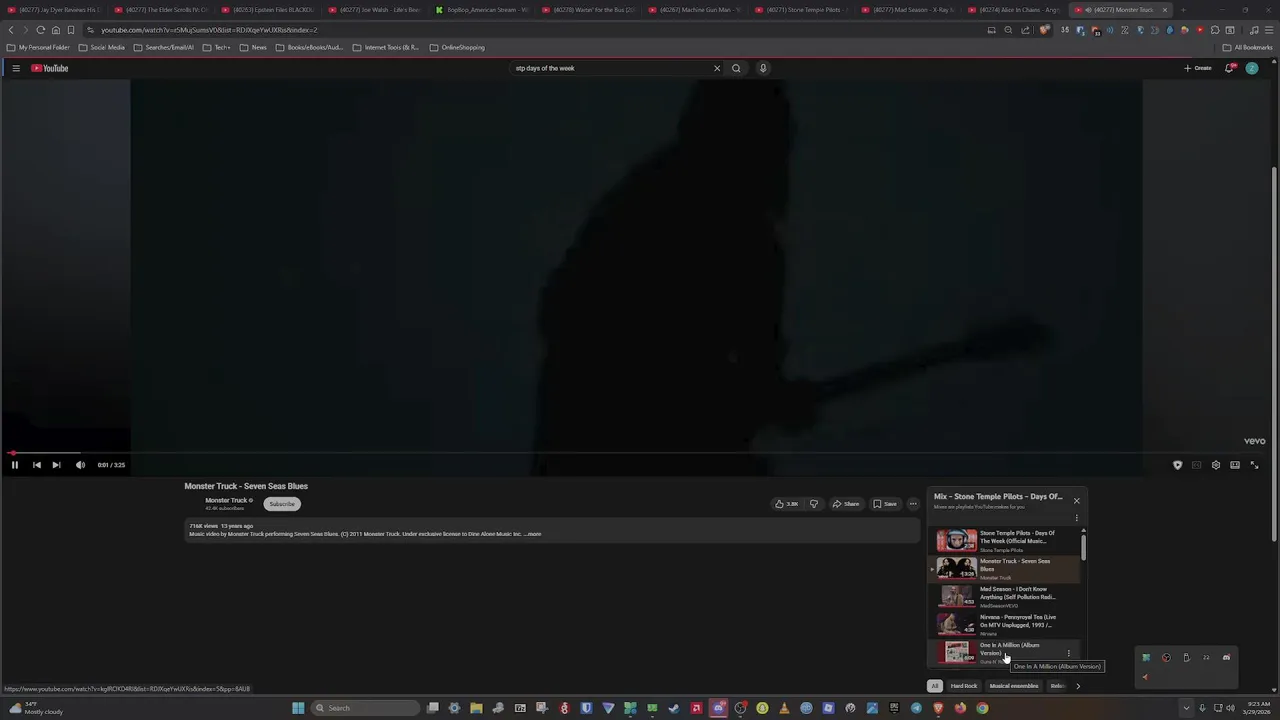The width and height of the screenshot is (1280, 720).
Task: Dislike the video with thumbs down
Action: coord(813,504)
